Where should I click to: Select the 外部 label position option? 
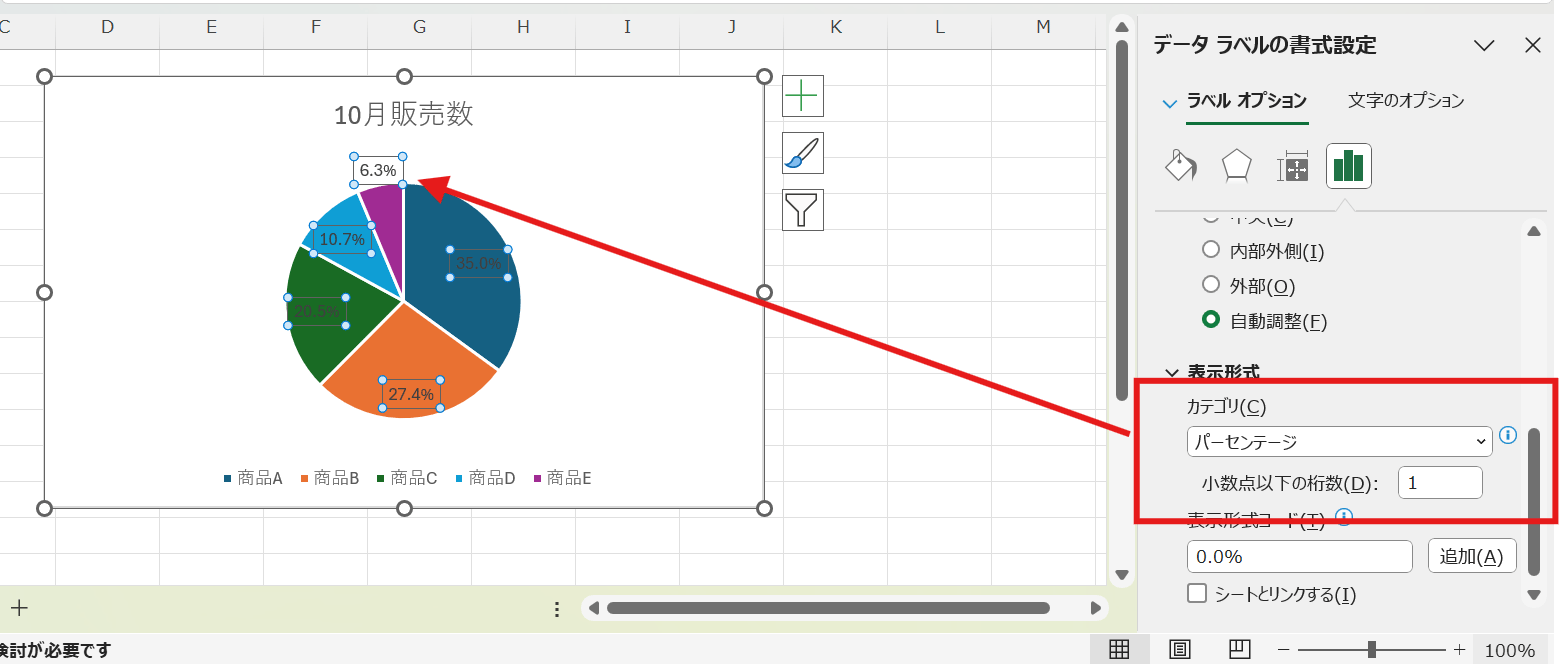click(1211, 286)
